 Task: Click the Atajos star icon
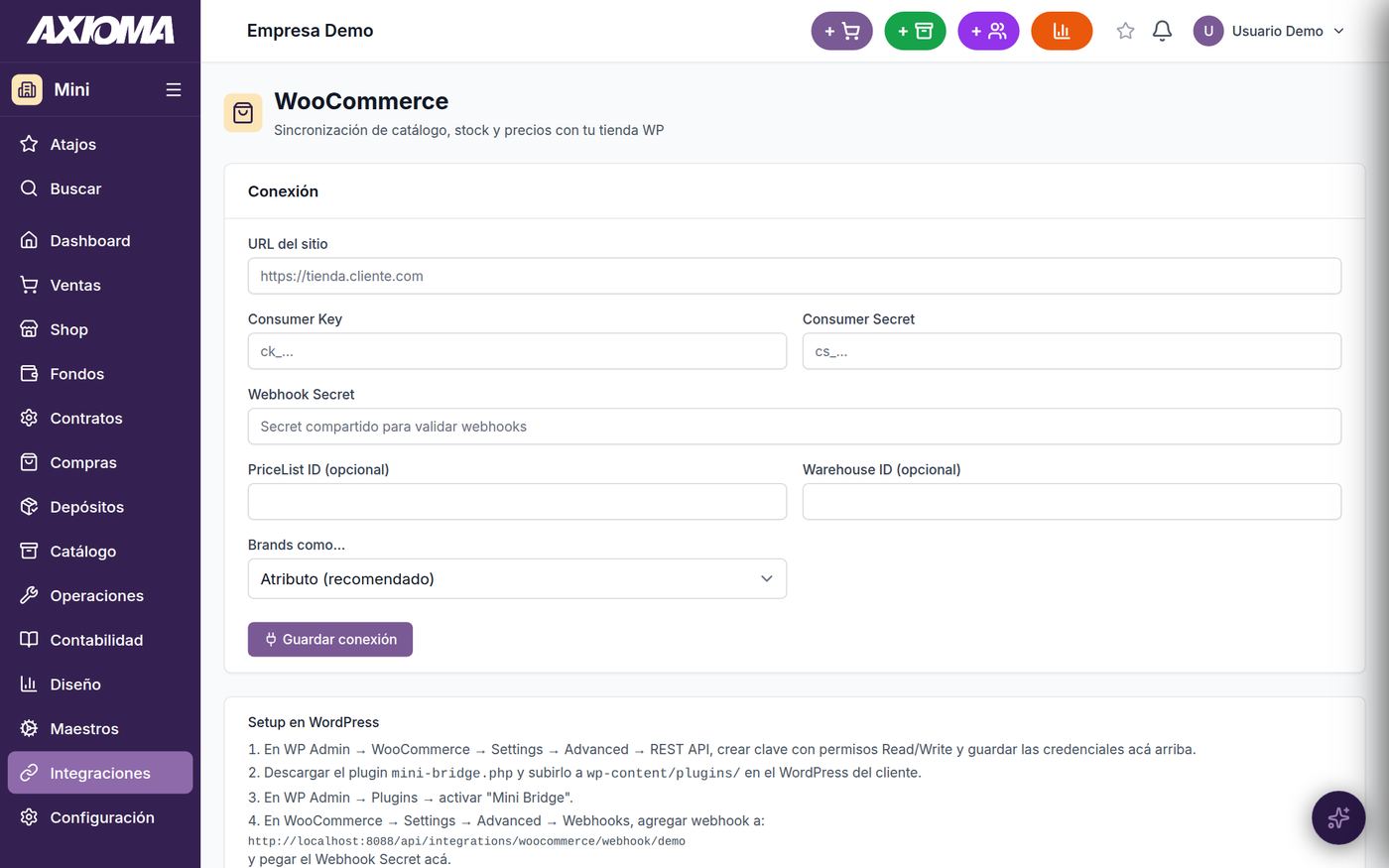29,144
